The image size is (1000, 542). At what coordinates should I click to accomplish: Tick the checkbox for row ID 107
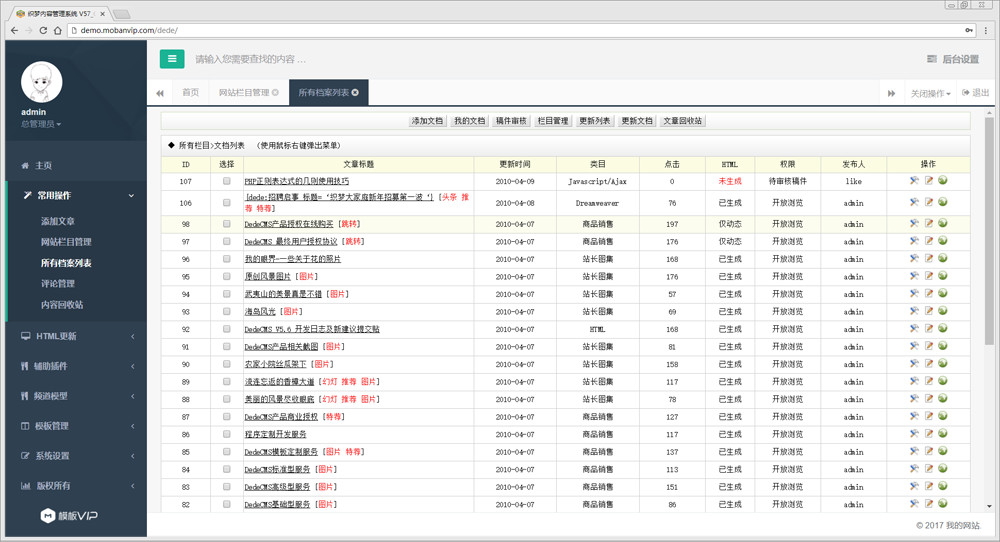[226, 181]
